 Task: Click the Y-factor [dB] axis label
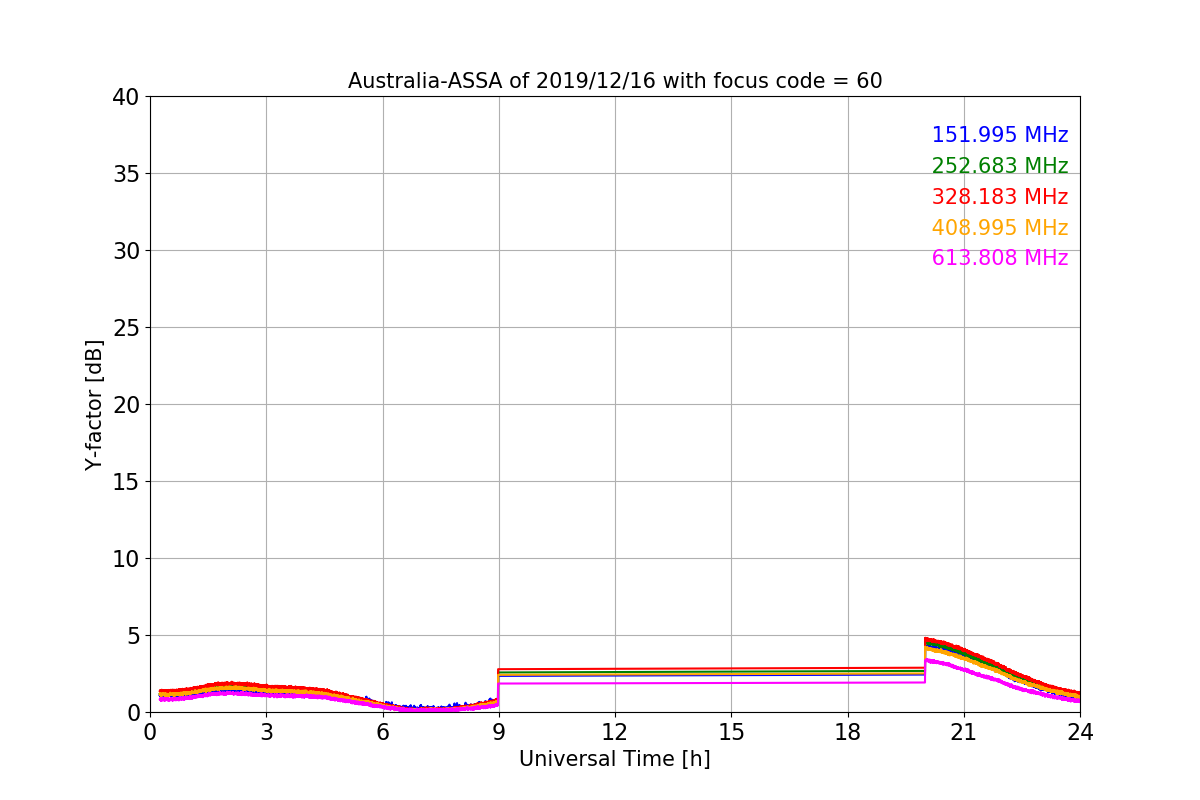94,404
